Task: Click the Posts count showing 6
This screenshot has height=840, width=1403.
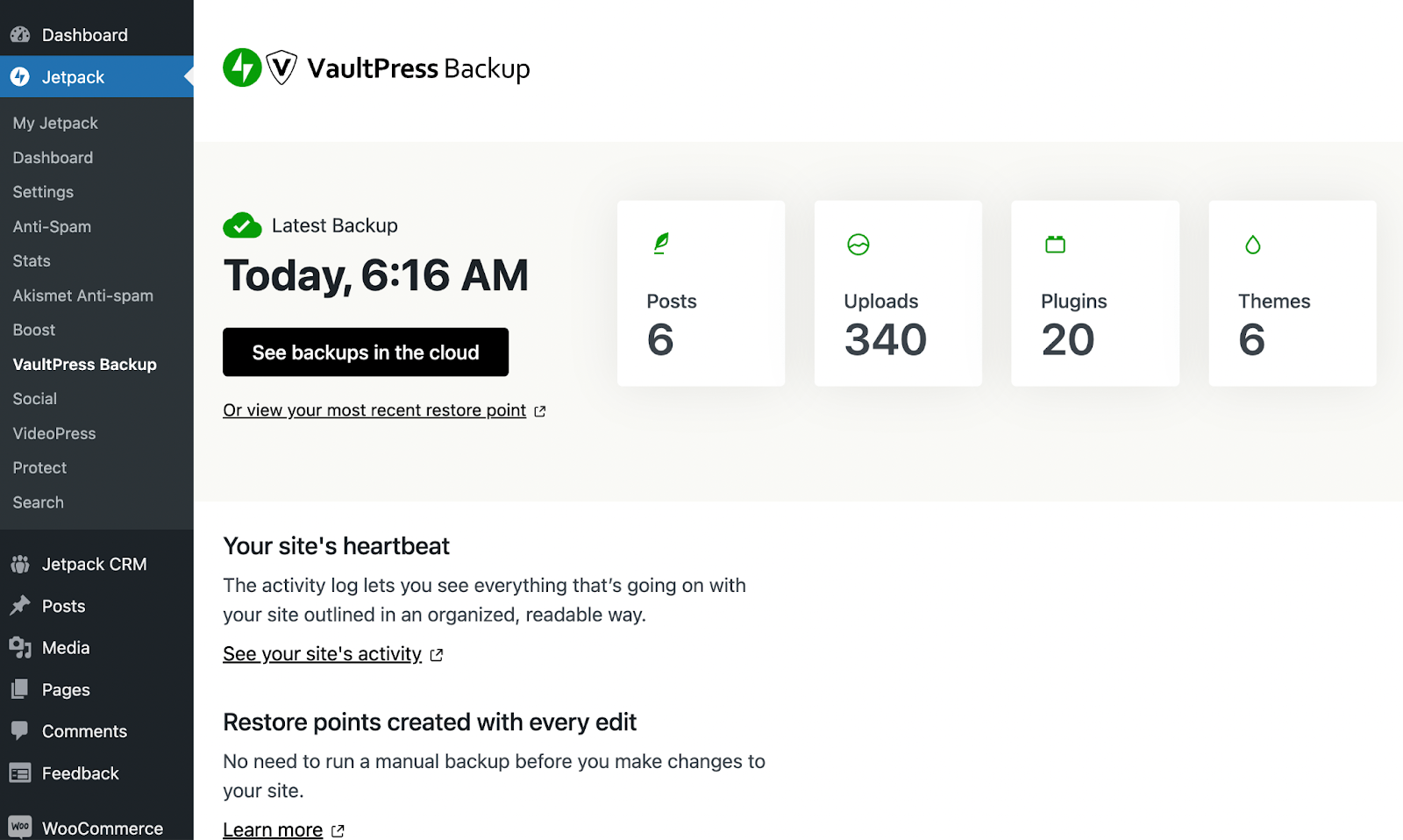Action: 660,341
